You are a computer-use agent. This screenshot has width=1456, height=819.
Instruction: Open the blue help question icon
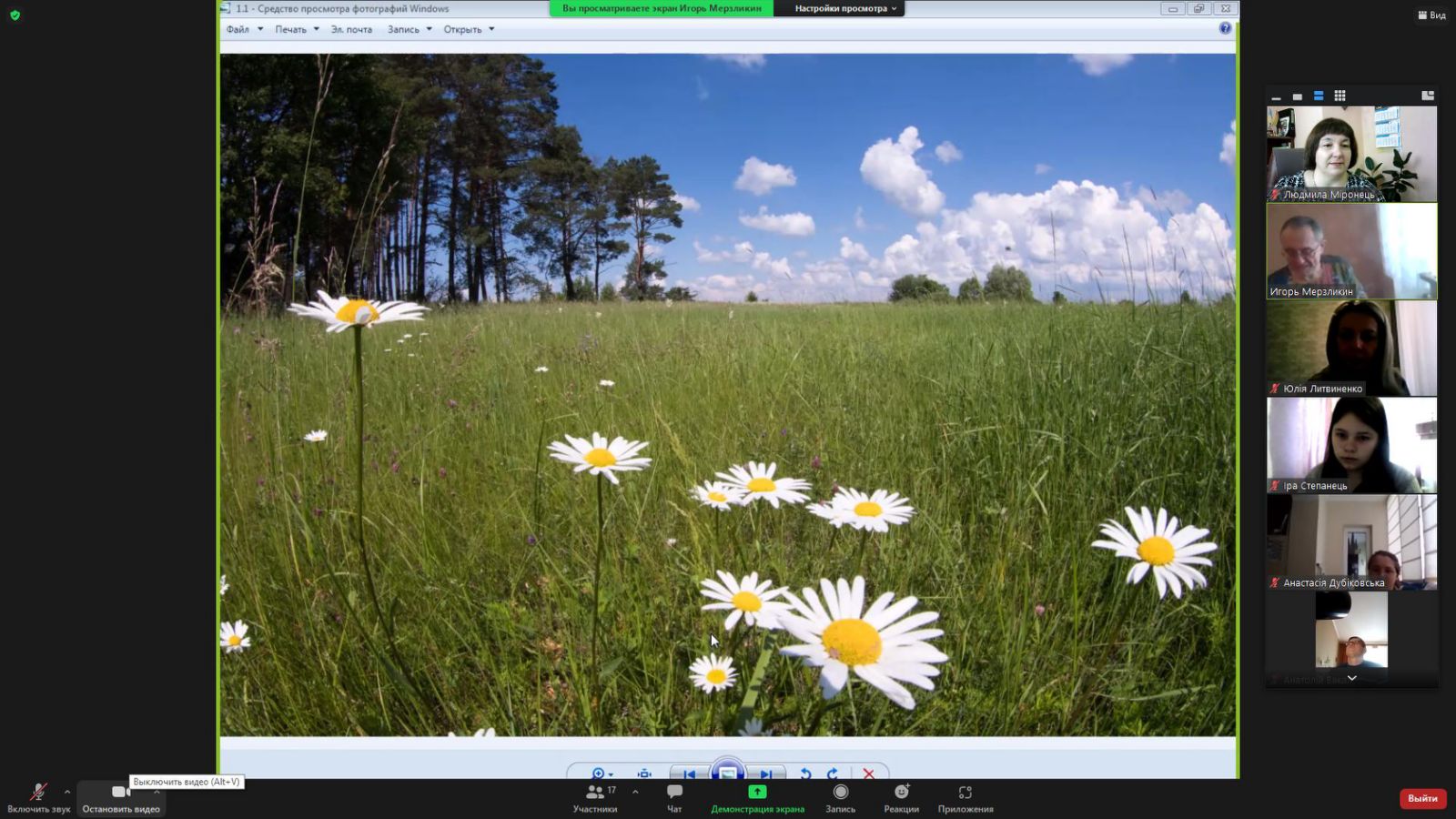tap(1225, 28)
